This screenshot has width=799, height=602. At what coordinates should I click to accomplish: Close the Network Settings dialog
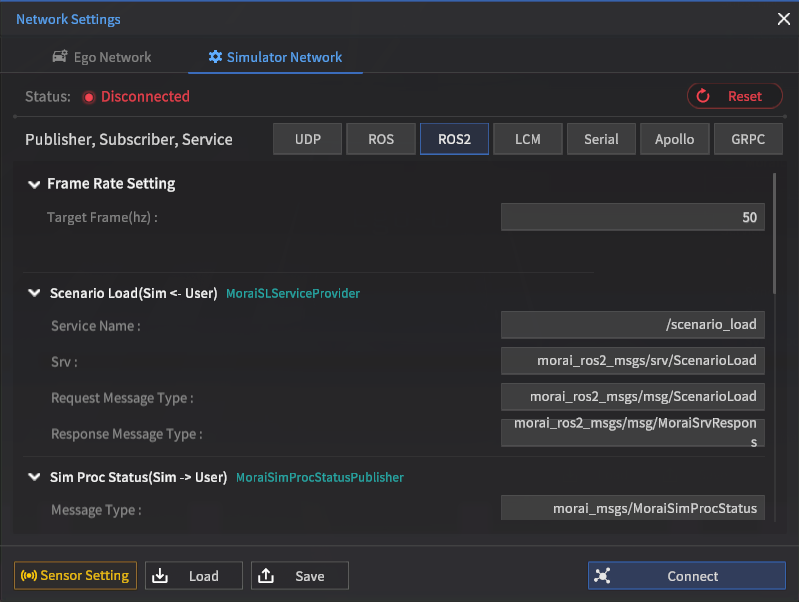[x=783, y=19]
